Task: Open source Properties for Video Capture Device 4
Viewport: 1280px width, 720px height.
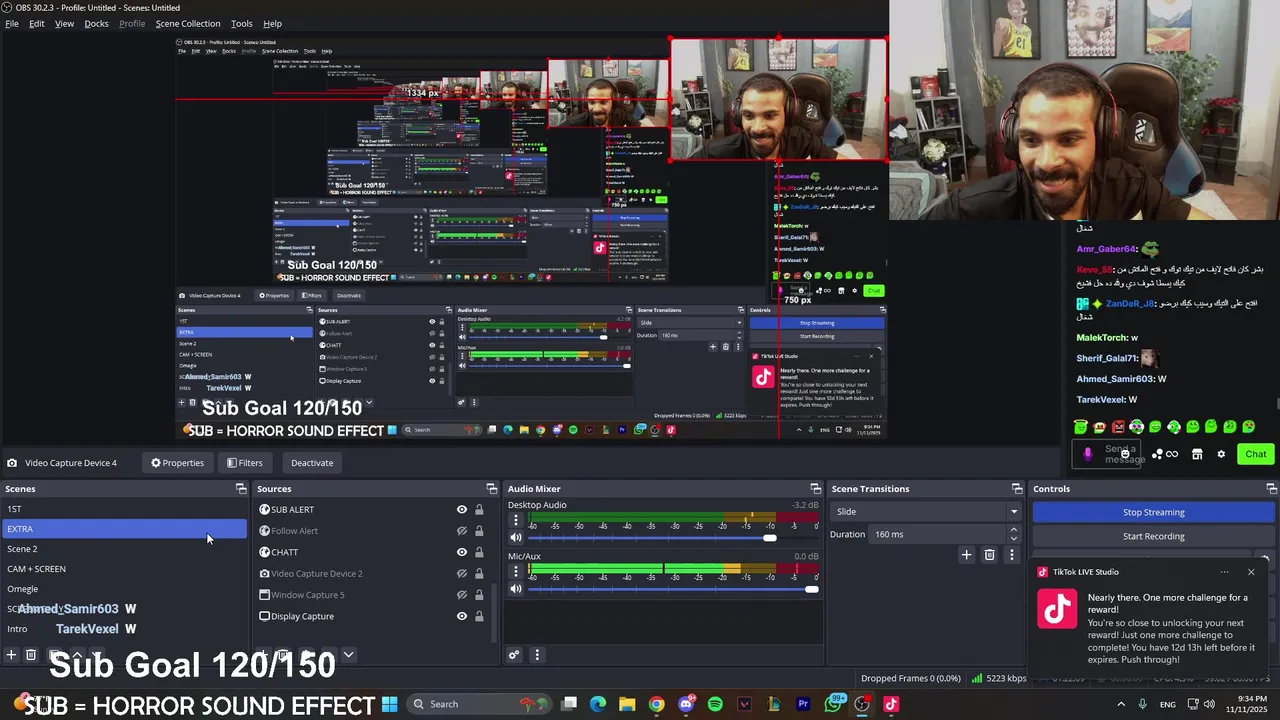Action: tap(178, 463)
